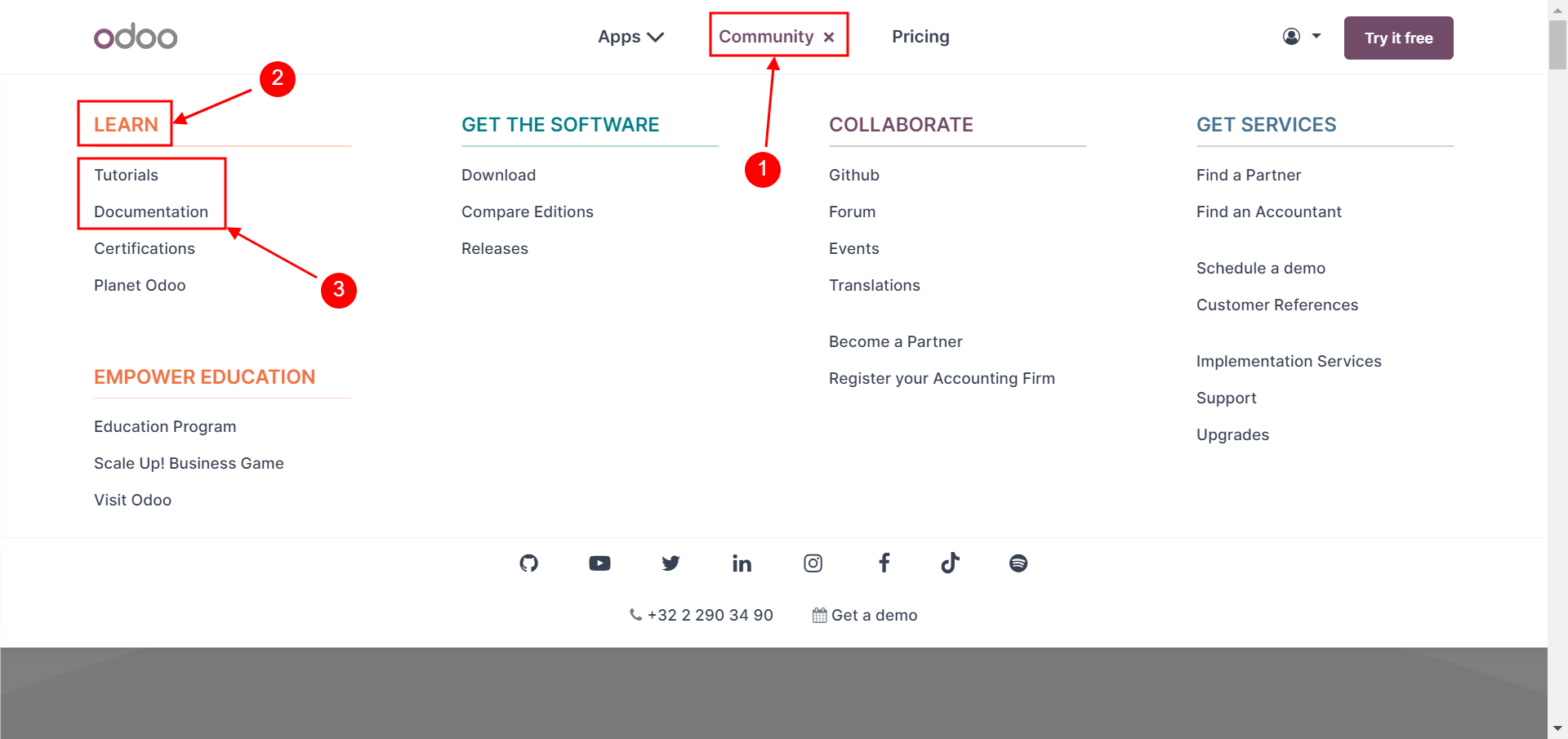
Task: Open Compare Editions link
Action: [x=528, y=211]
